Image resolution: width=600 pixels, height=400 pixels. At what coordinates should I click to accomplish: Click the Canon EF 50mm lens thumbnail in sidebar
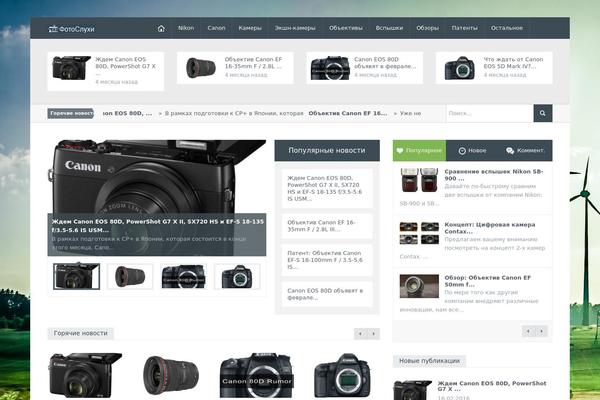click(x=419, y=286)
